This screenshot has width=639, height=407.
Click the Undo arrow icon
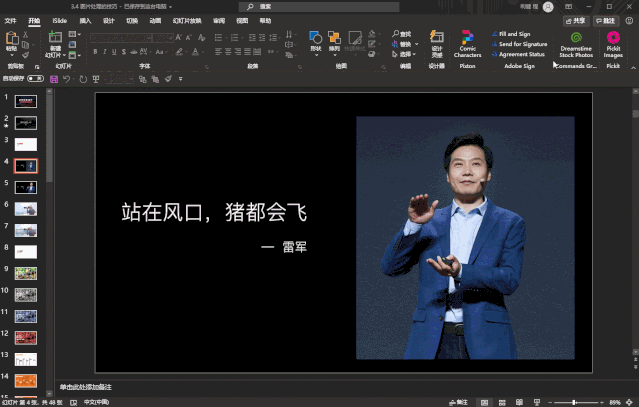(x=66, y=79)
